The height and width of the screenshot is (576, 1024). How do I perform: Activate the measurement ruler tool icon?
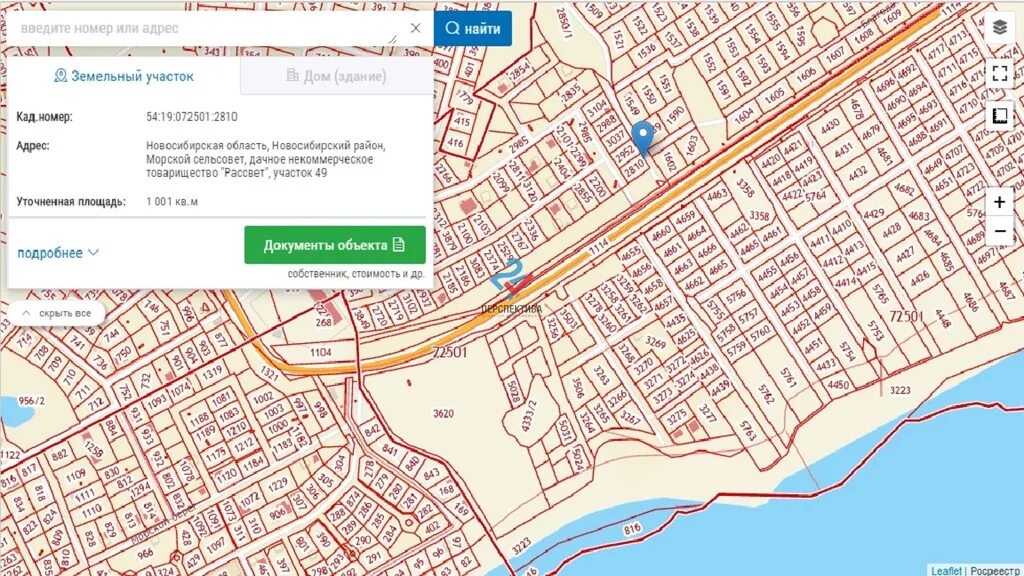(x=999, y=116)
